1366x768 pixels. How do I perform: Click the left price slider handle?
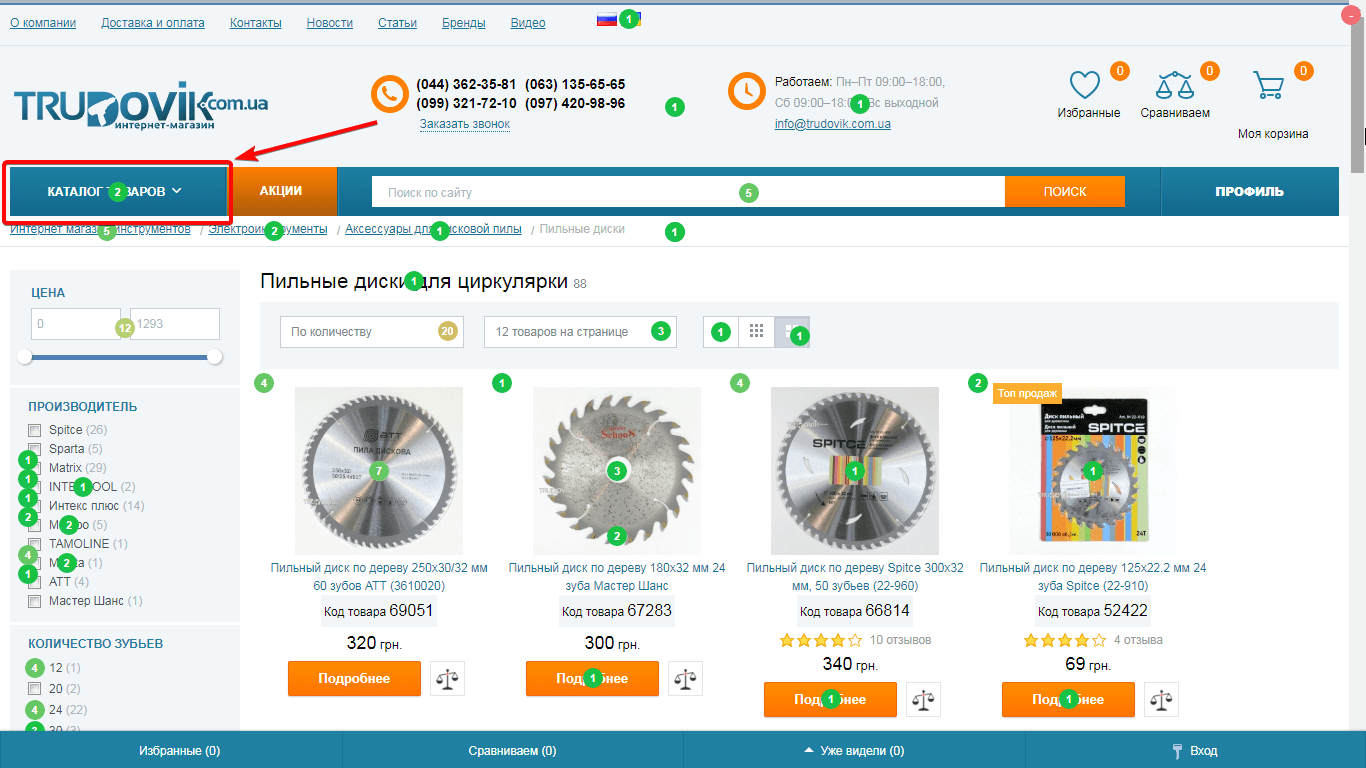pos(25,357)
